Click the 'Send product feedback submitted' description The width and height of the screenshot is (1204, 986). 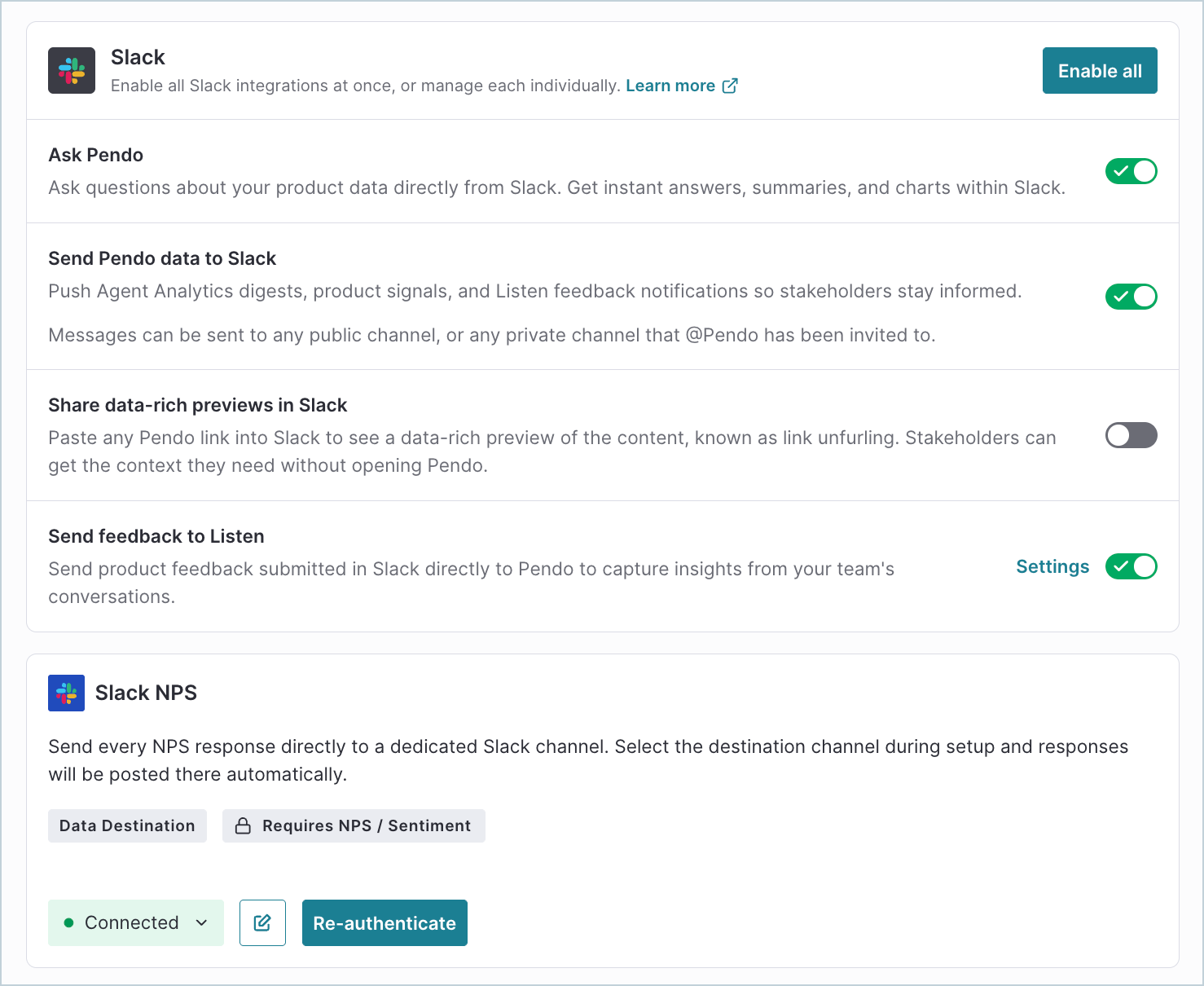471,583
